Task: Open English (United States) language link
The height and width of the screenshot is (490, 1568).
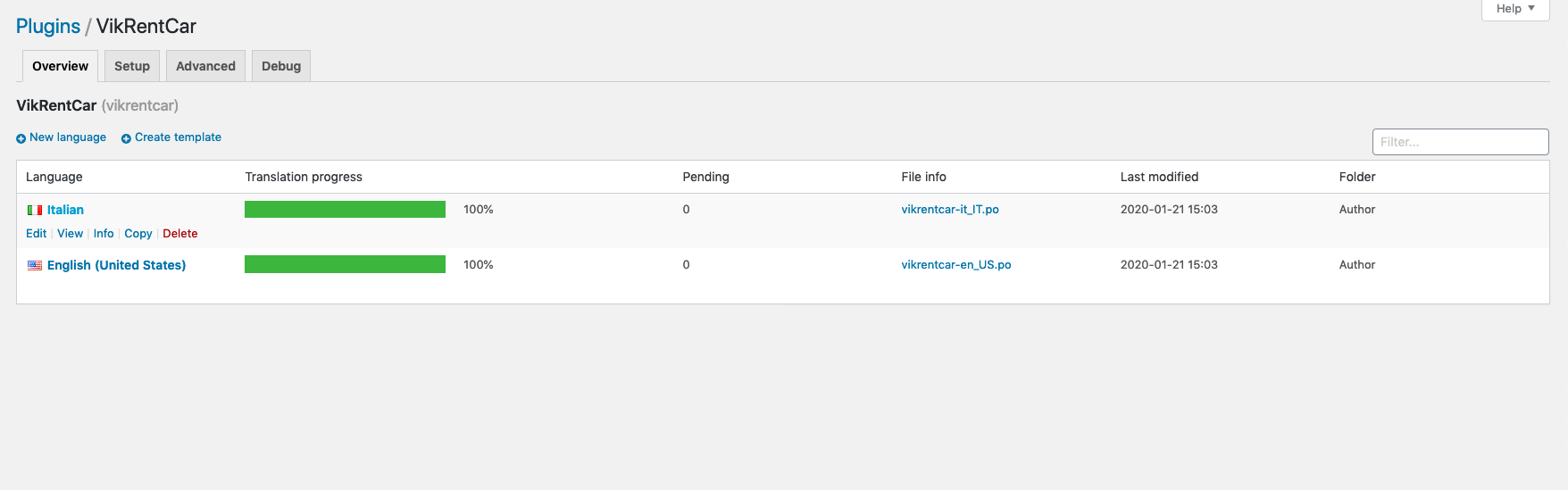Action: tap(116, 265)
